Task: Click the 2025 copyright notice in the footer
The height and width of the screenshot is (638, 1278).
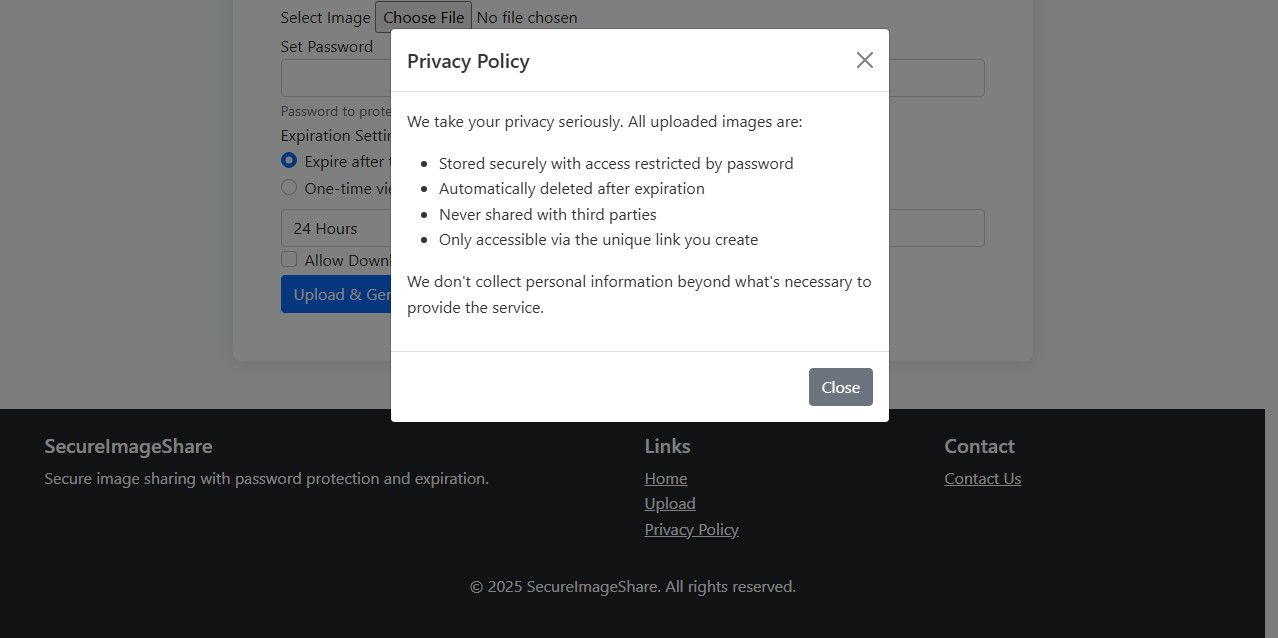Action: click(x=633, y=586)
